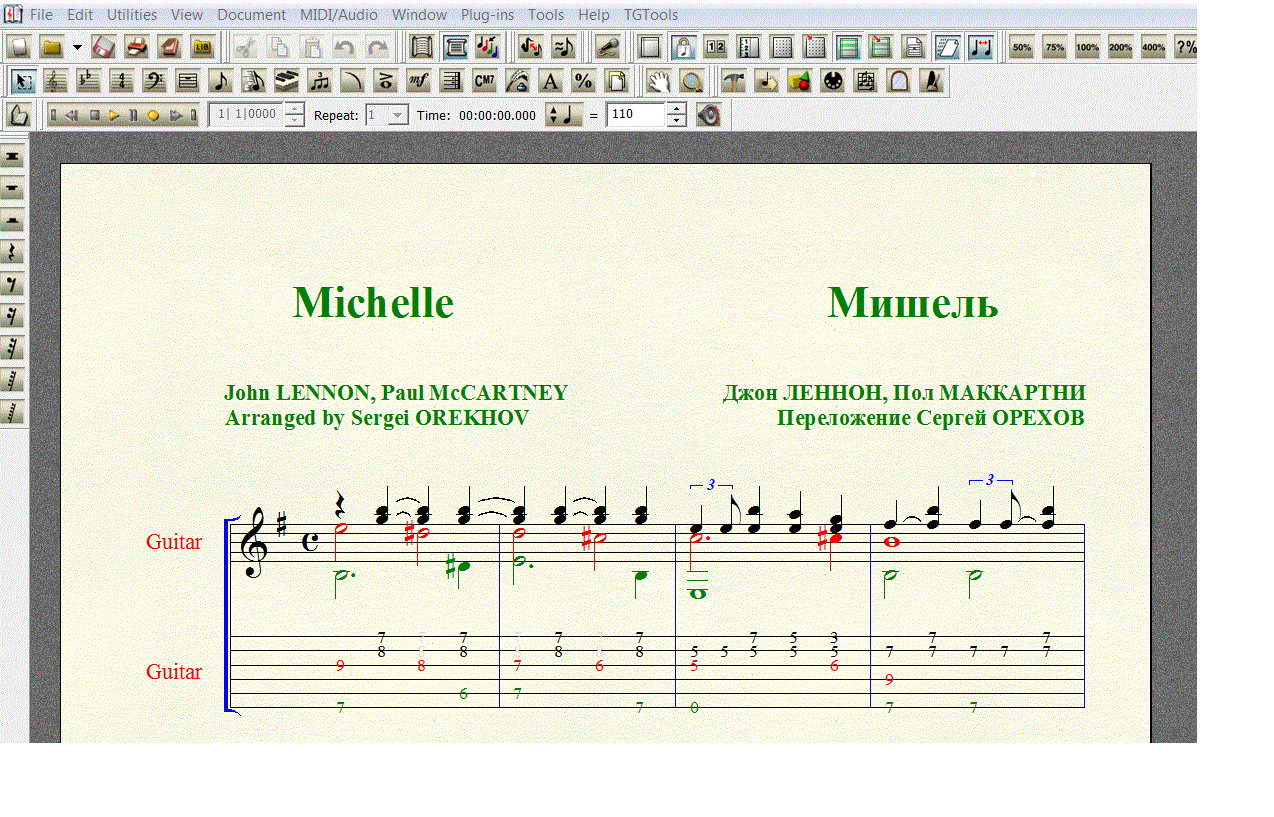Image resolution: width=1274 pixels, height=817 pixels.
Task: Click the tempo input field showing 110
Action: pos(636,115)
